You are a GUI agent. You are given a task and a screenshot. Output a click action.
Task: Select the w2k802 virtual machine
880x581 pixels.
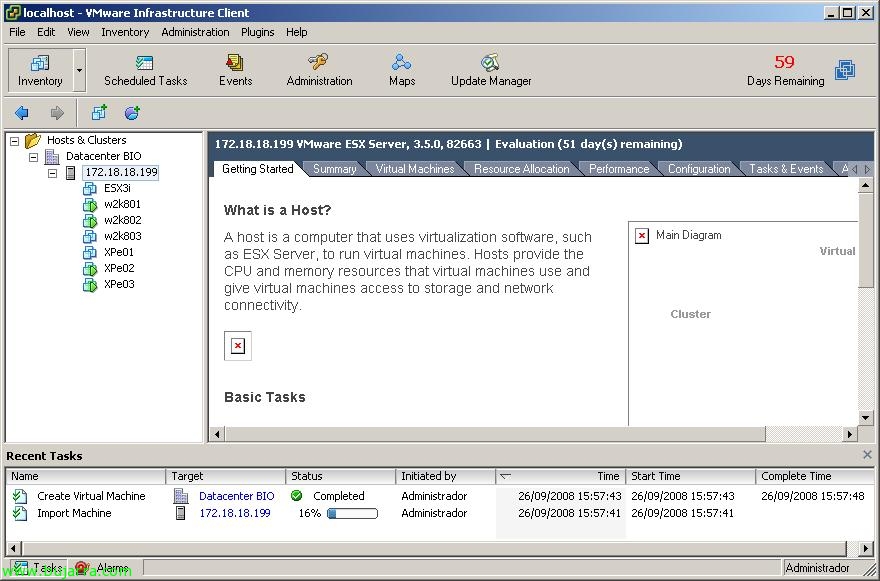click(x=122, y=220)
